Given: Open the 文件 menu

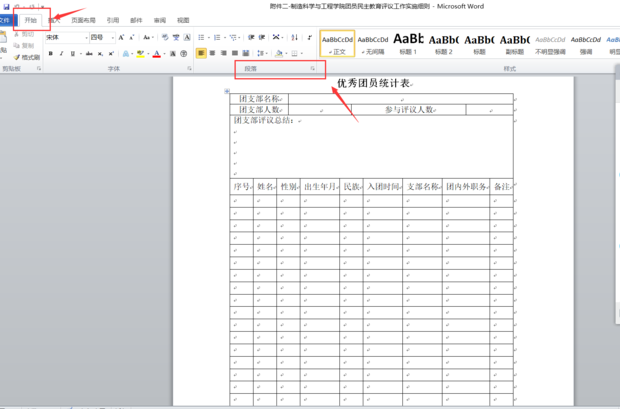Looking at the screenshot, I should pyautogui.click(x=5, y=20).
